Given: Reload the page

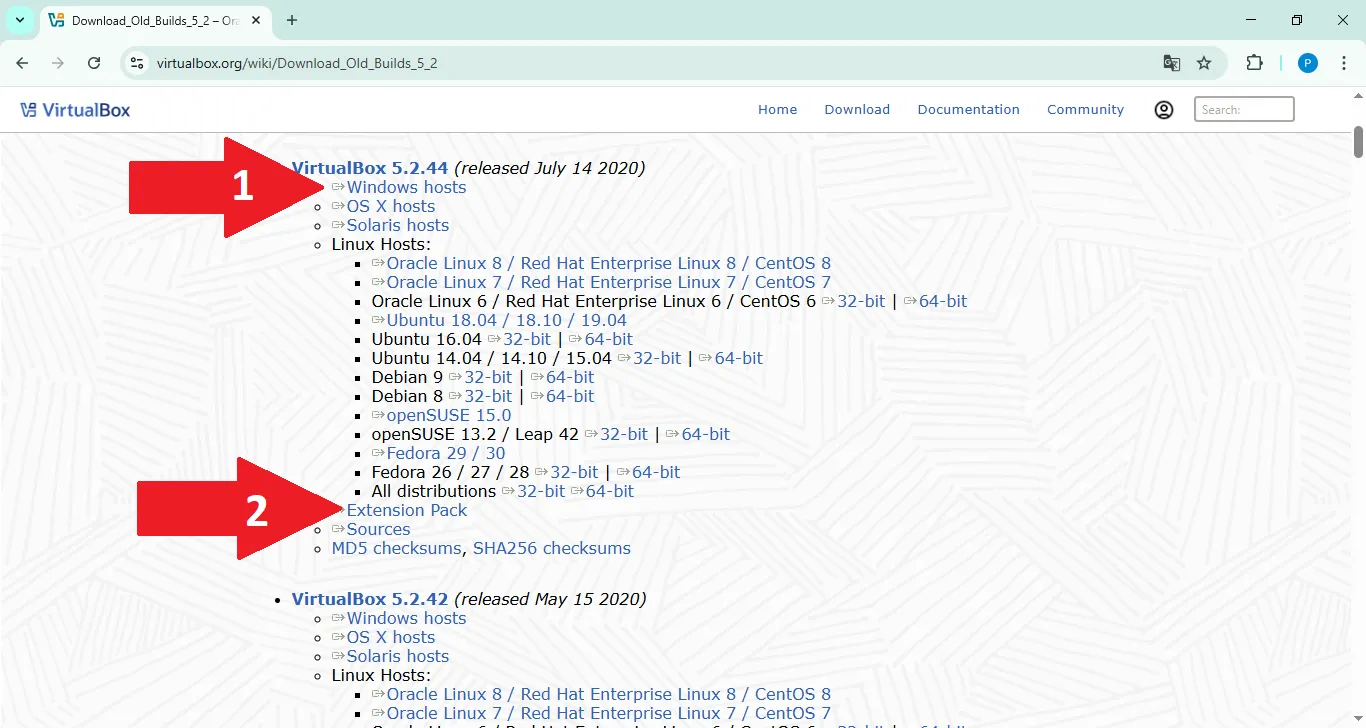Looking at the screenshot, I should (94, 63).
